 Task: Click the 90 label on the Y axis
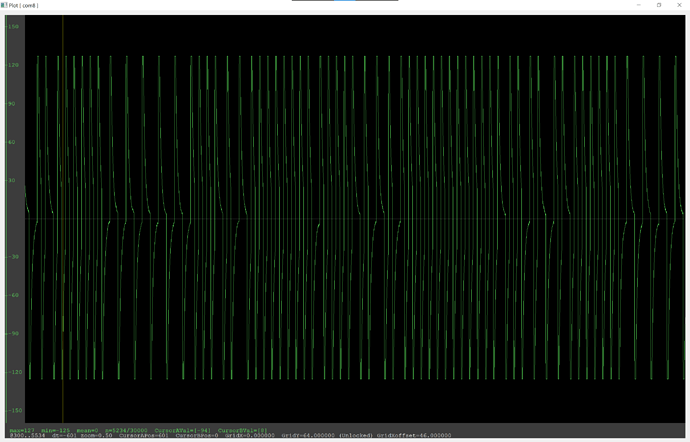(x=11, y=103)
